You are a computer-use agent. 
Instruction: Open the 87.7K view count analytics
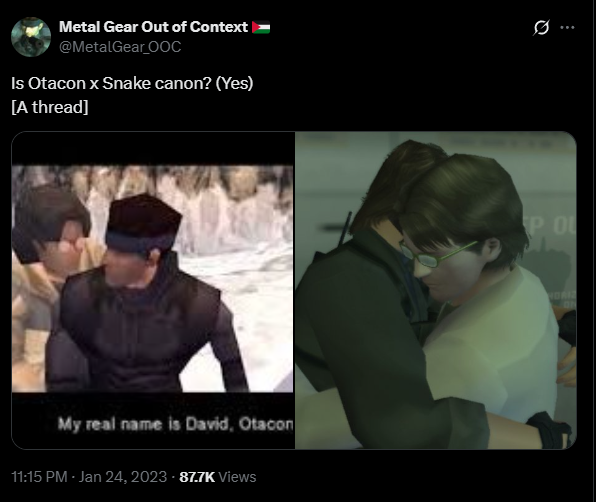pyautogui.click(x=197, y=477)
